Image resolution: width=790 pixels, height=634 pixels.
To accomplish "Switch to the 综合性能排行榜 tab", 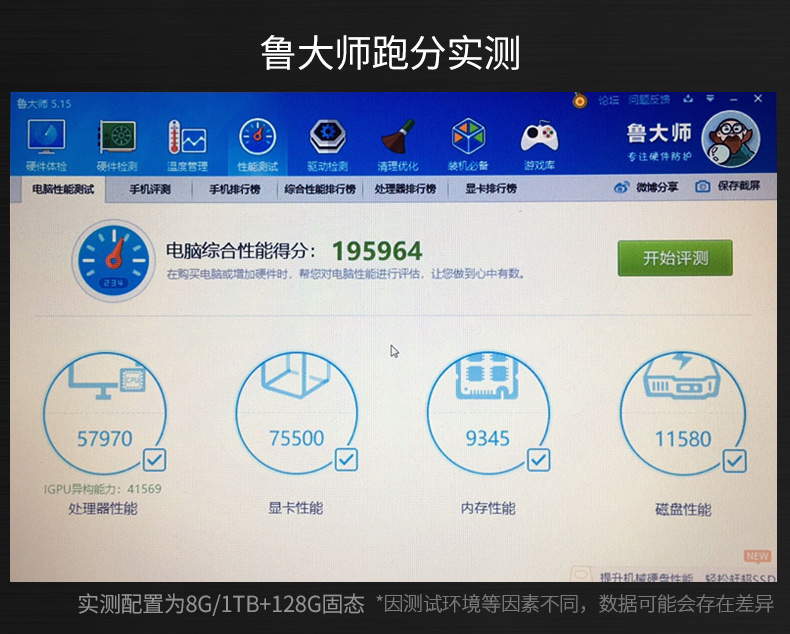I will (x=320, y=189).
